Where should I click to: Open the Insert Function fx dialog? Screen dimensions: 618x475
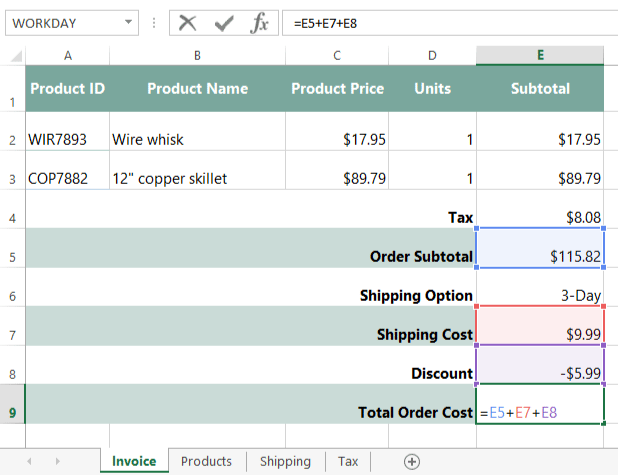pyautogui.click(x=258, y=22)
